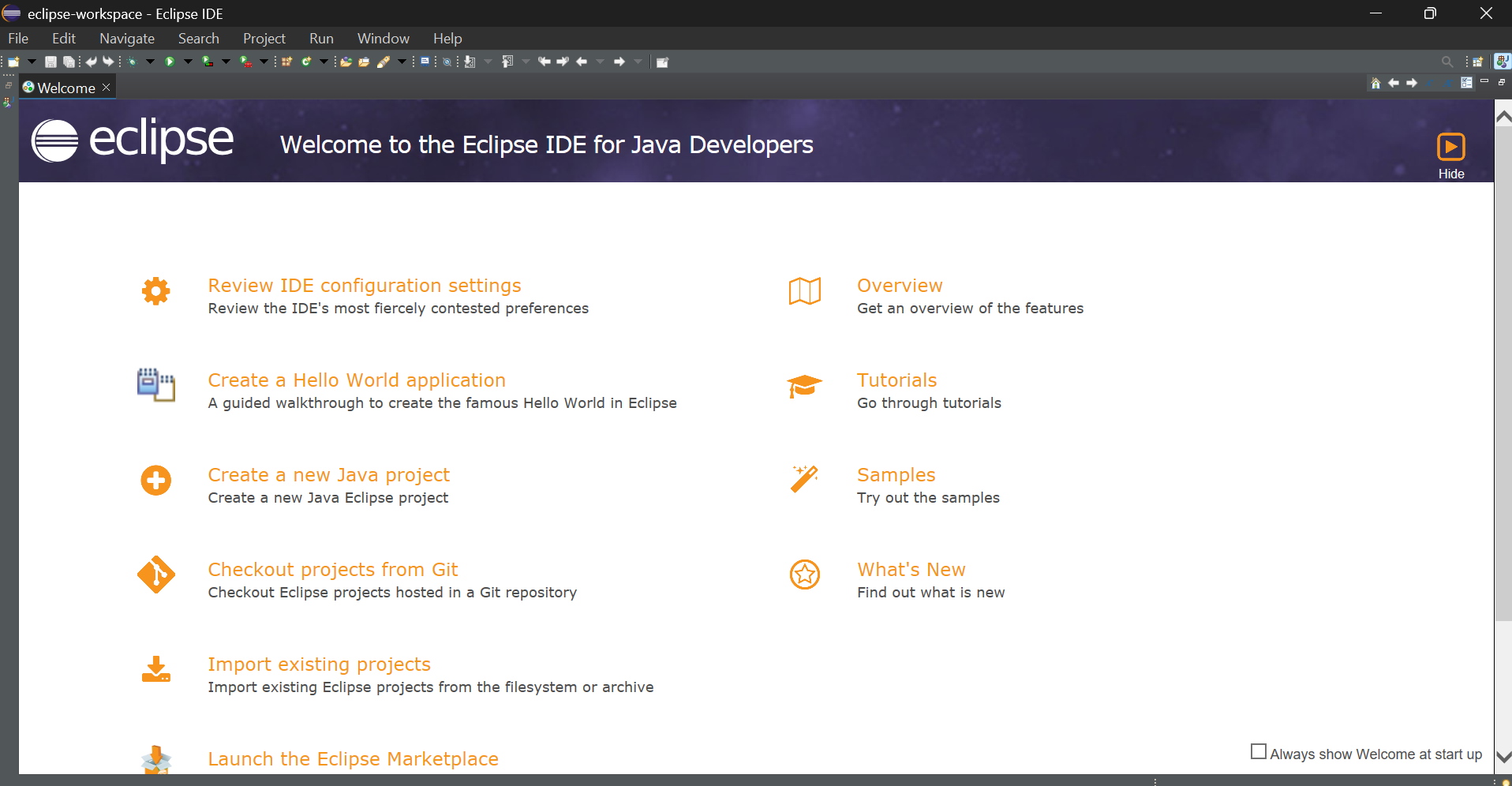Click the Open Type folder icon
The image size is (1512, 786).
point(346,62)
